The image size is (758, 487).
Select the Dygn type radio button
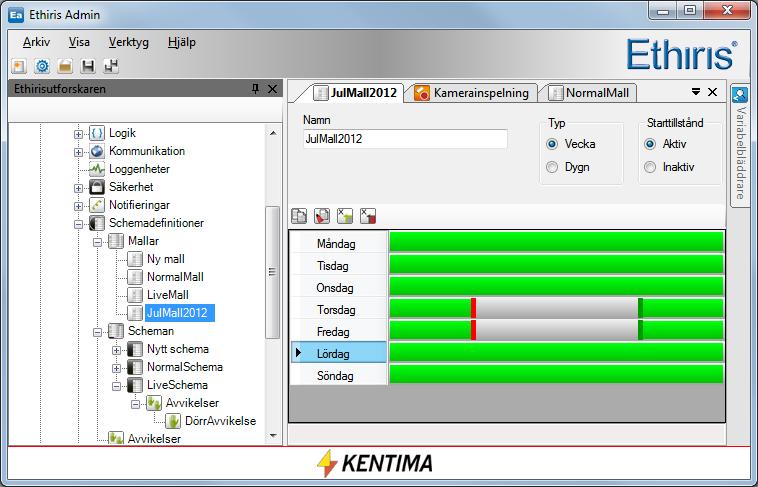click(x=552, y=167)
